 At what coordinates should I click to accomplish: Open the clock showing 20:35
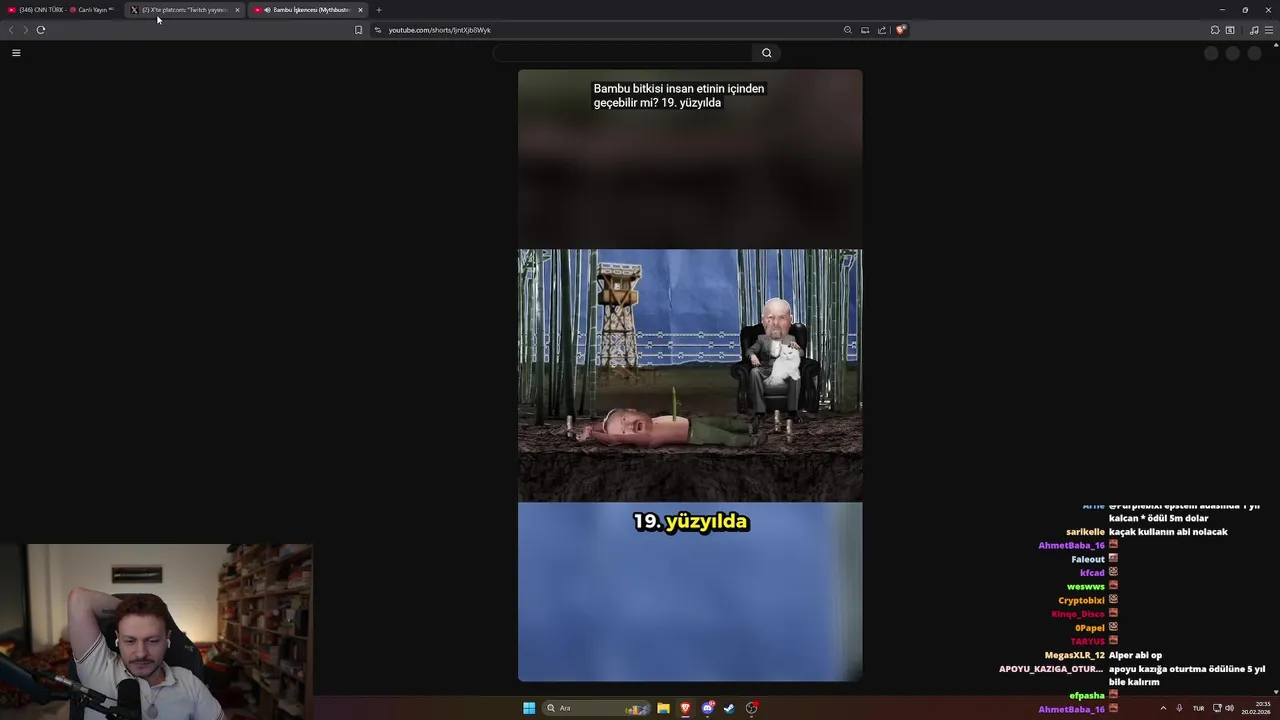click(1256, 708)
